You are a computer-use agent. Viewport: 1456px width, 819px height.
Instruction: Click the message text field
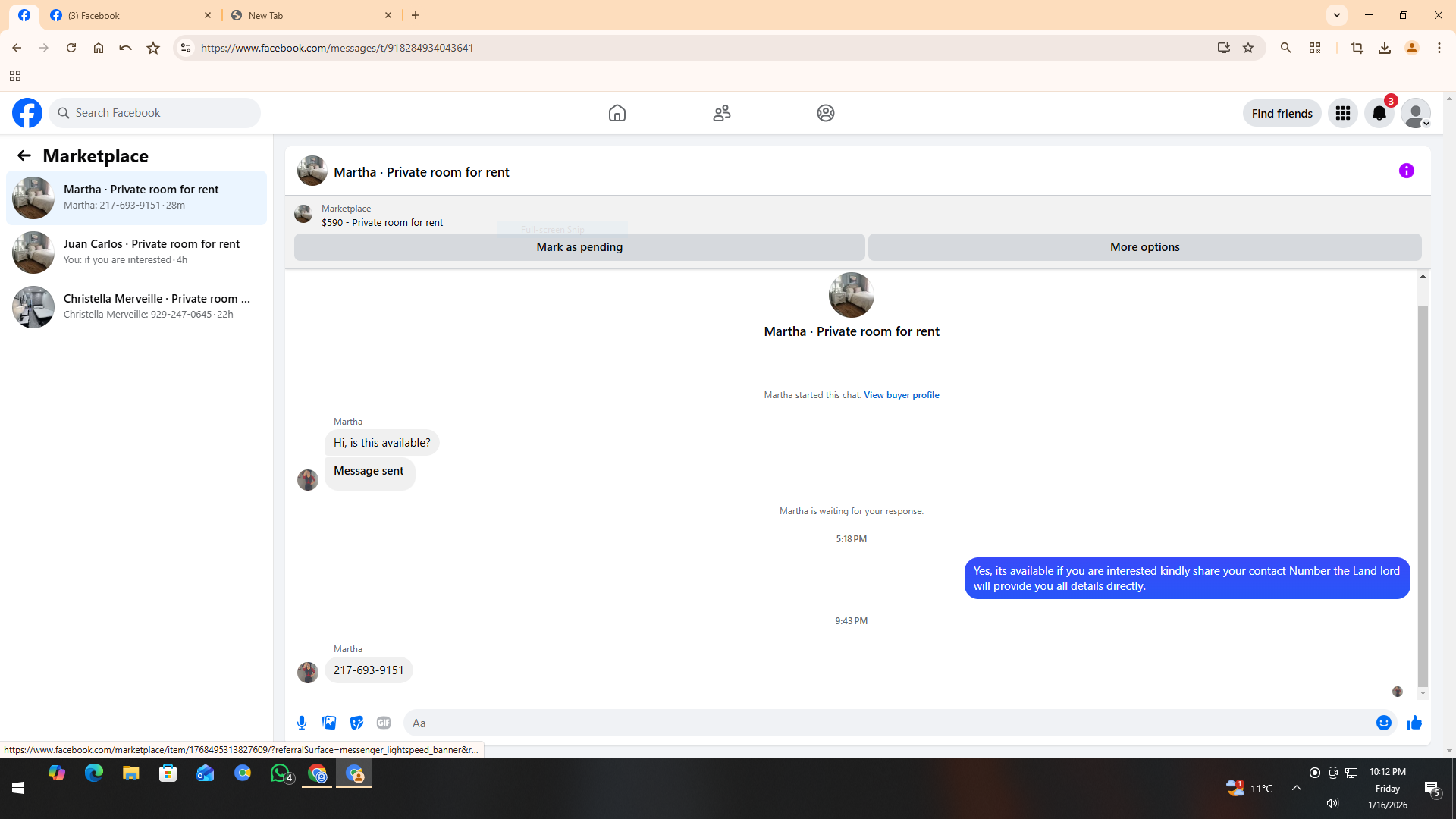pyautogui.click(x=887, y=723)
